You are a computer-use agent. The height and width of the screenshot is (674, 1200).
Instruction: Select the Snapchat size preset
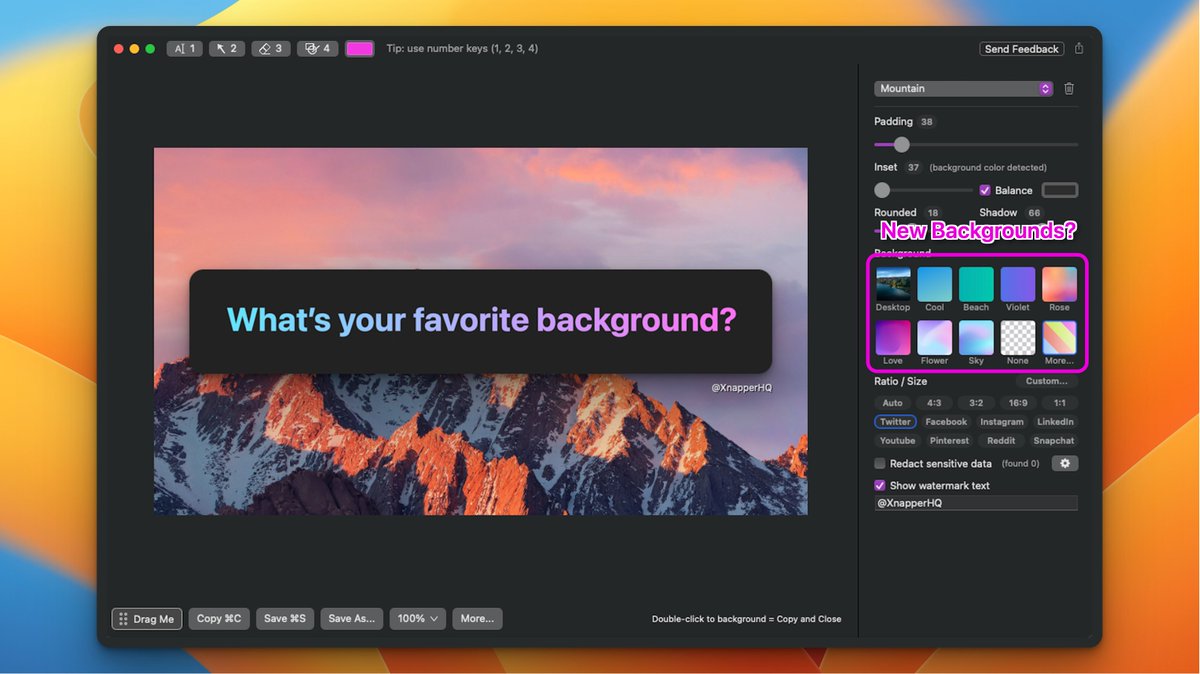tap(1054, 440)
